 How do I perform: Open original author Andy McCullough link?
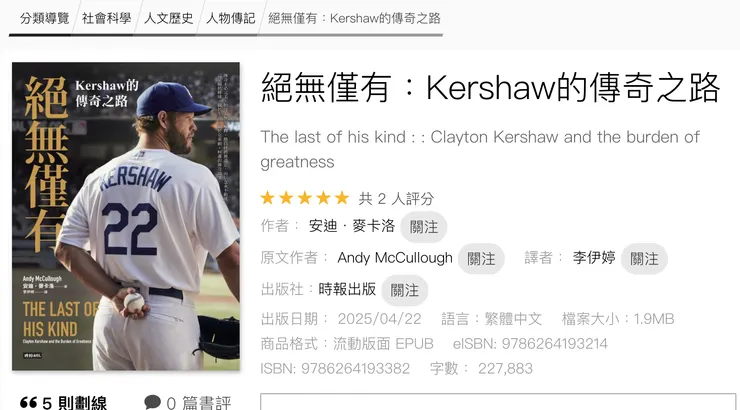395,258
